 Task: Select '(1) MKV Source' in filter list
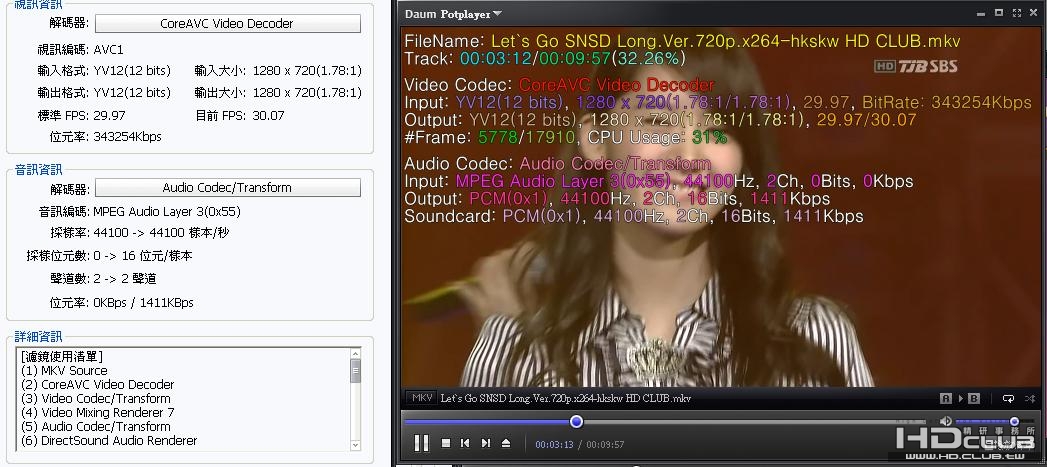coord(64,371)
